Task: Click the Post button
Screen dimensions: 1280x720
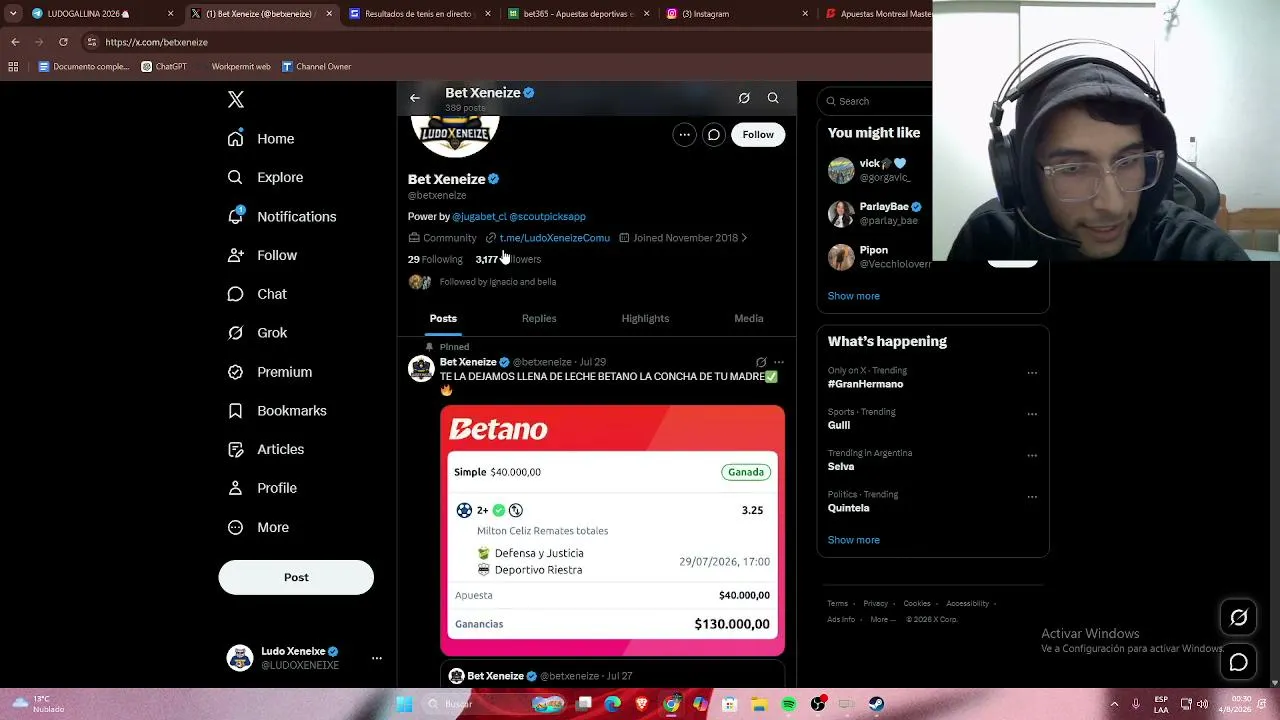Action: (296, 577)
